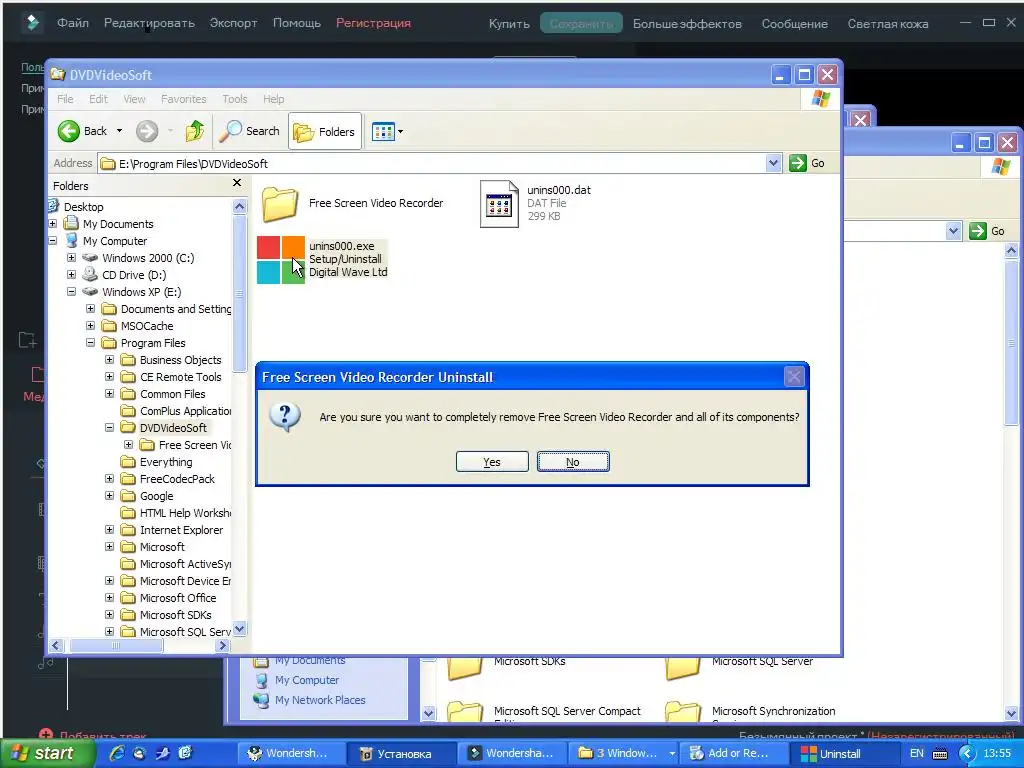Image resolution: width=1024 pixels, height=768 pixels.
Task: Select Microsoft SDKs folder in tree
Action: click(x=175, y=615)
